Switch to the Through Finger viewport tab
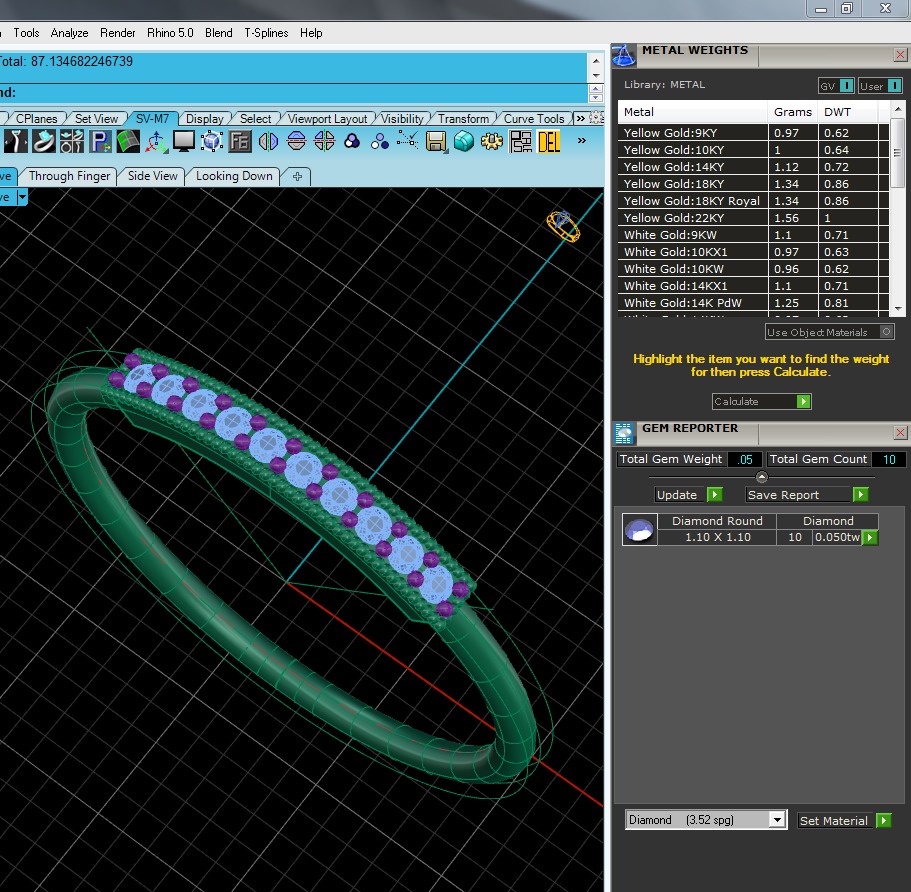Screen dimensions: 911x892 [x=69, y=175]
